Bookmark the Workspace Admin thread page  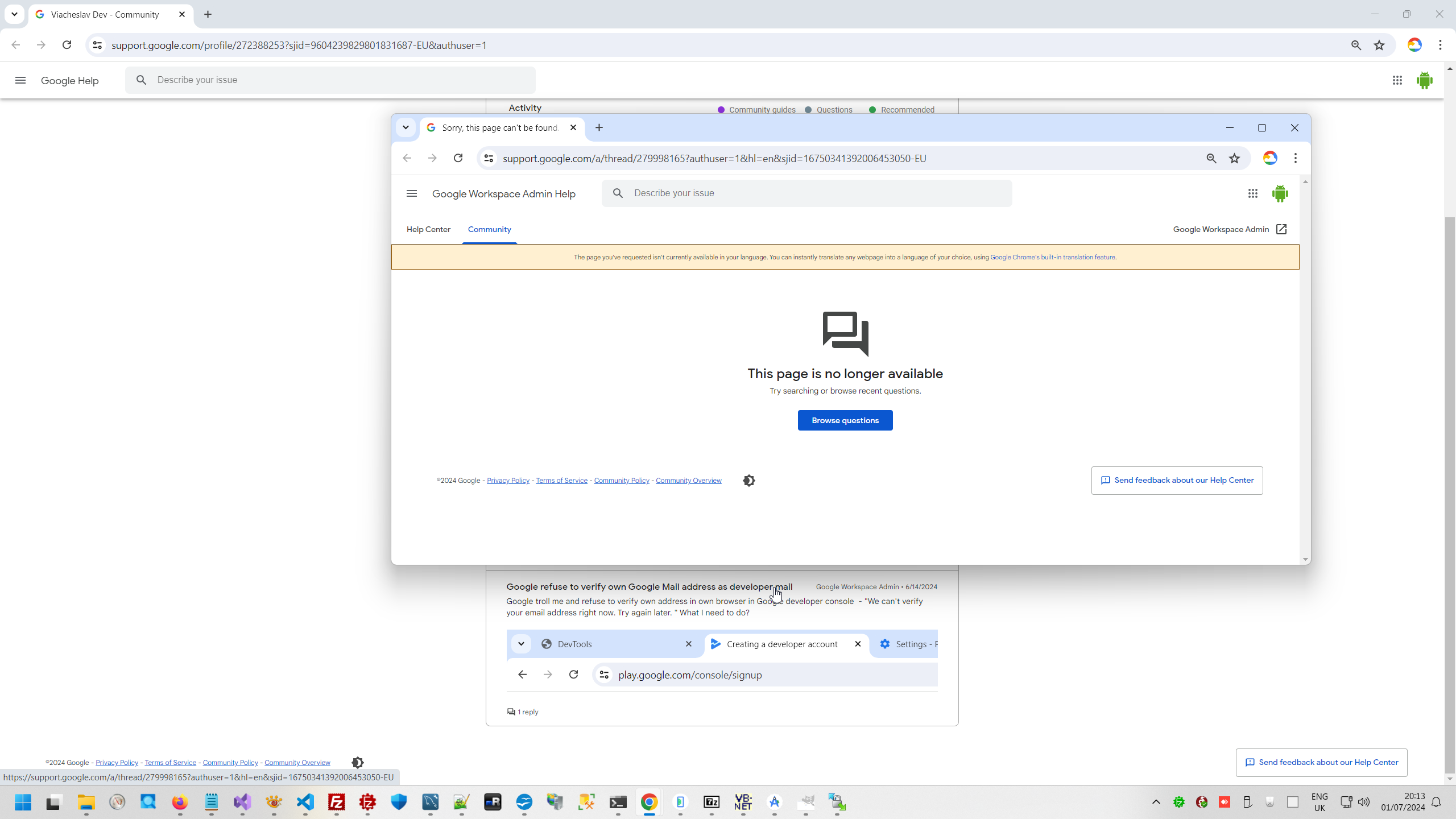(x=1234, y=158)
